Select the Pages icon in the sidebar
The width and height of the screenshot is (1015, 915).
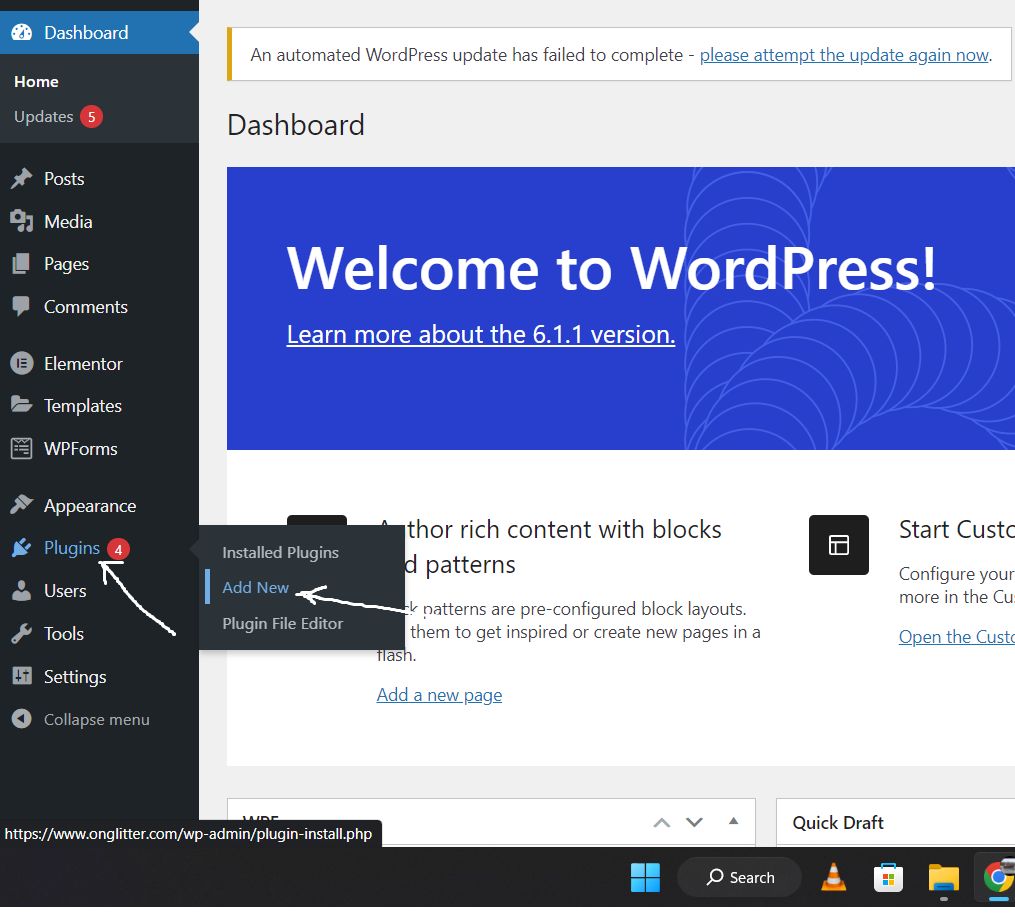[x=21, y=264]
